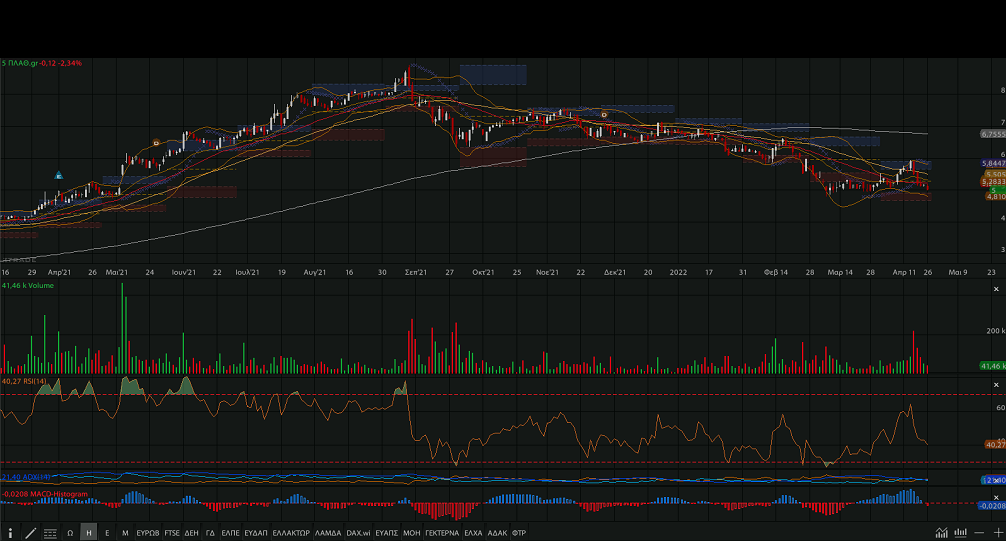Viewport: 1006px width, 541px height.
Task: Open the data table list icon
Action: point(50,533)
